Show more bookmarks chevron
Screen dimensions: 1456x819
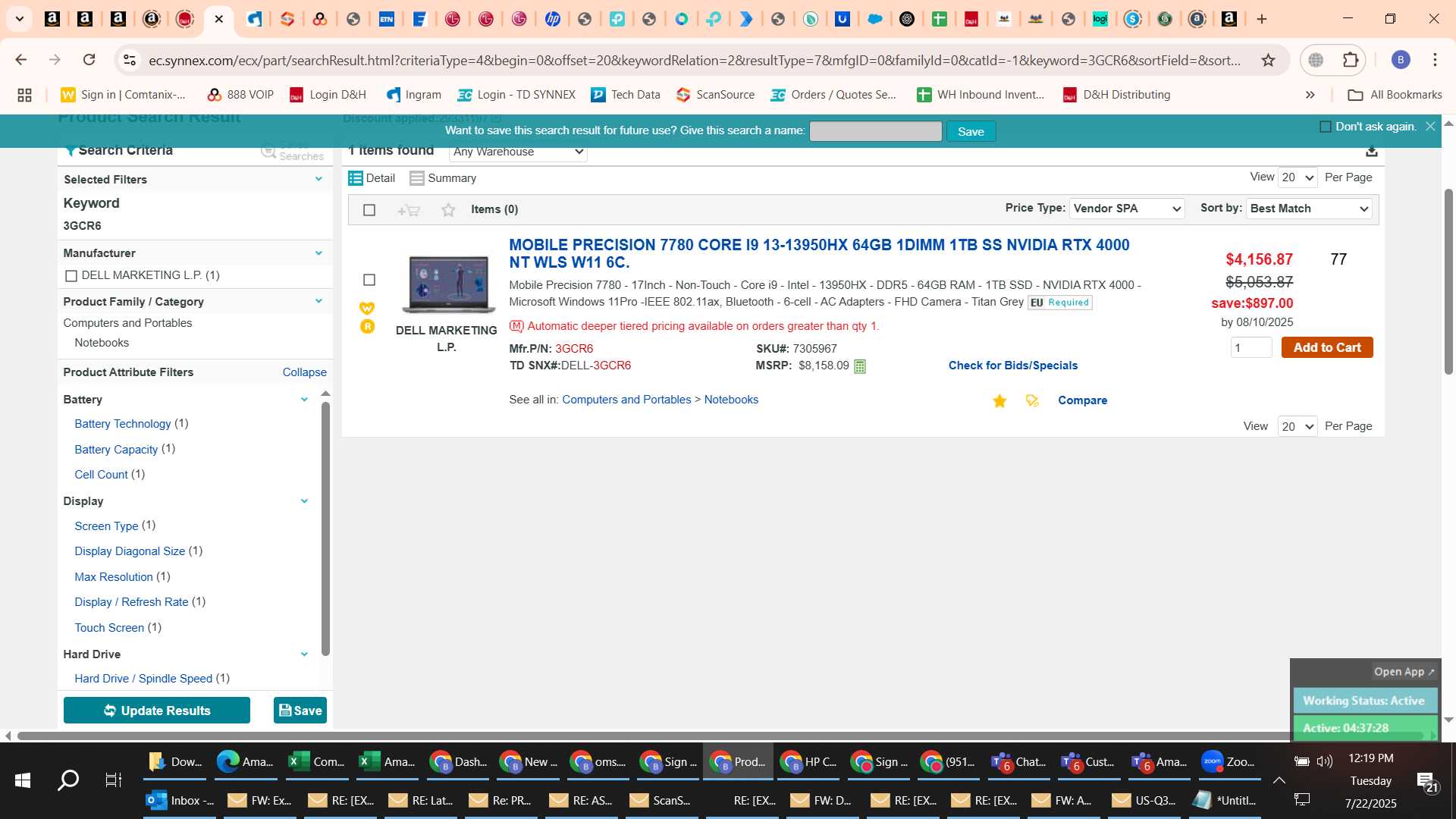click(x=1310, y=95)
